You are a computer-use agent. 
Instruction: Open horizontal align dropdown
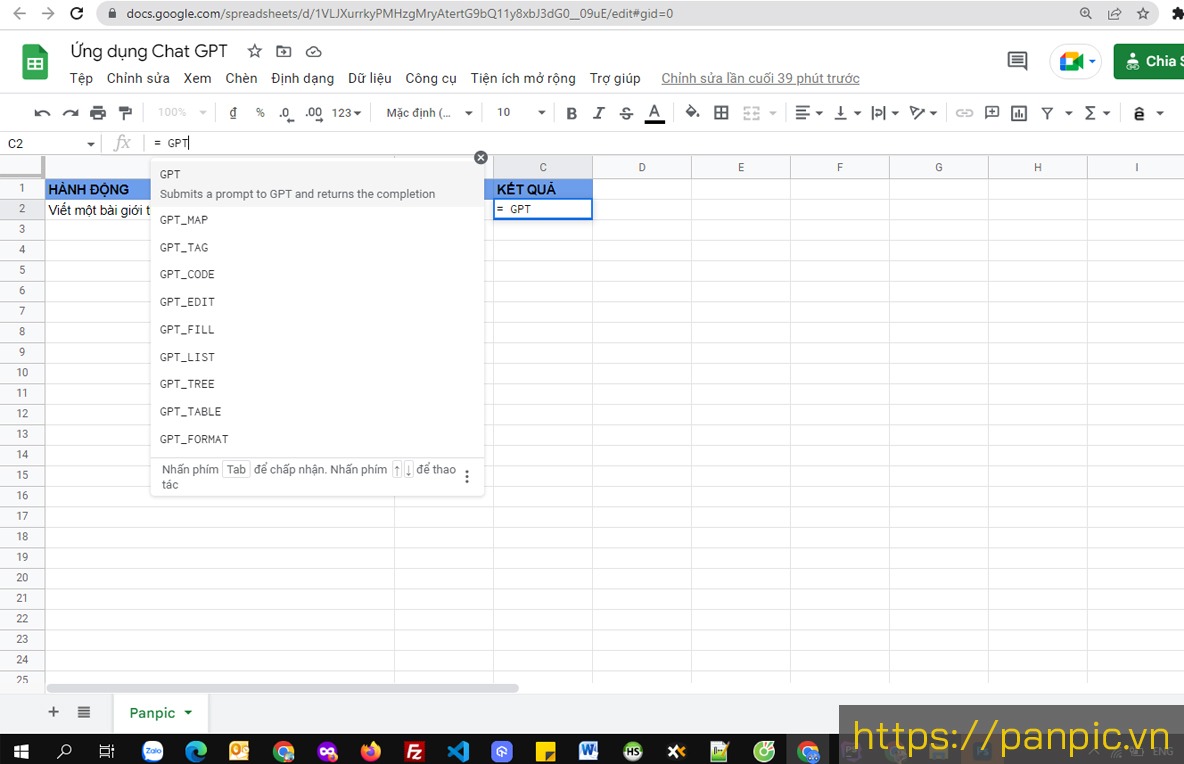[808, 112]
